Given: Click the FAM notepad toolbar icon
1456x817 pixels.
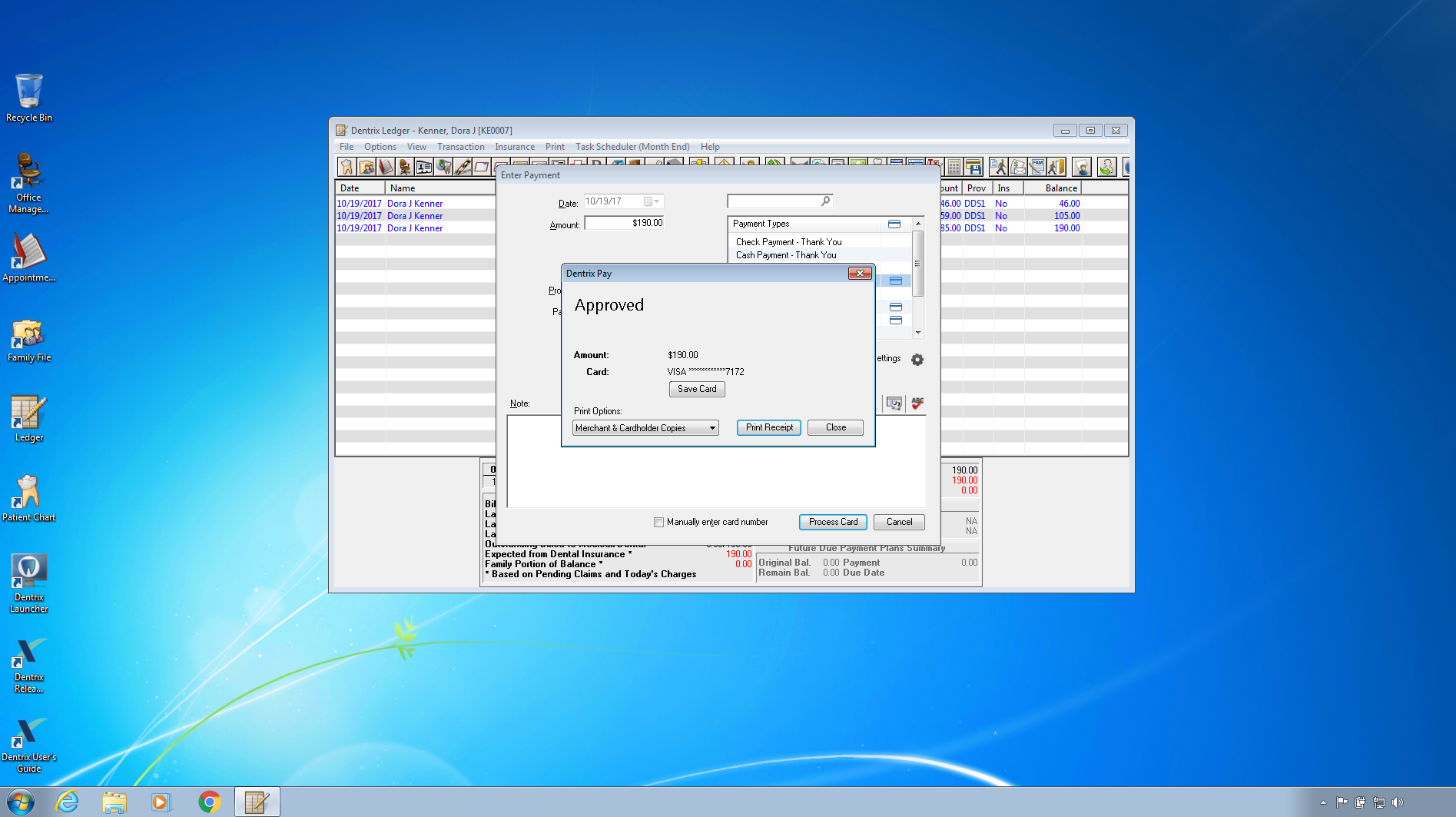Looking at the screenshot, I should point(1037,167).
